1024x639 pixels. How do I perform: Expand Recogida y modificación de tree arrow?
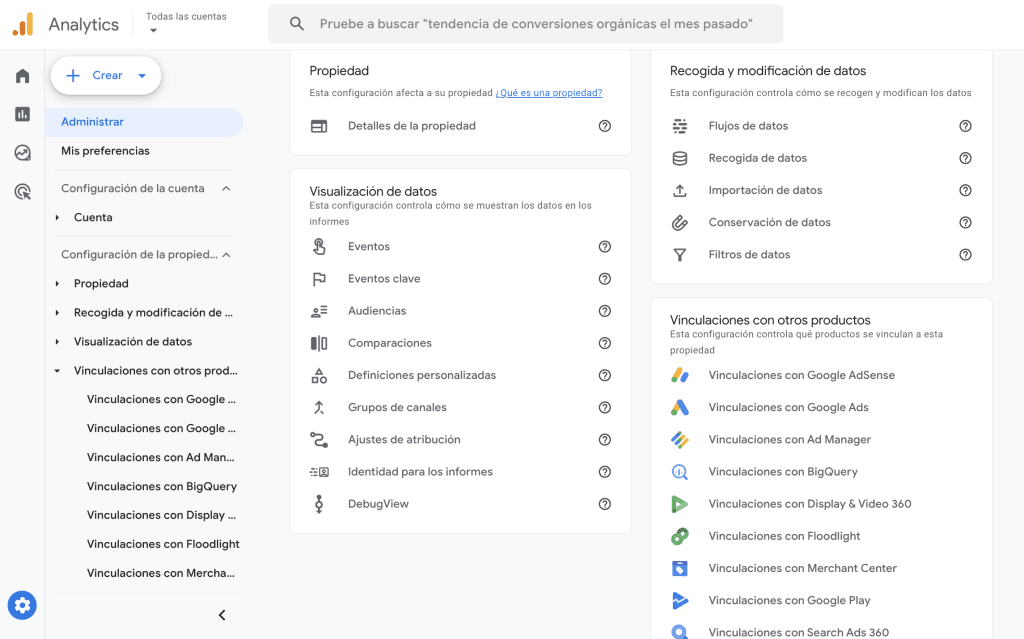(57, 313)
